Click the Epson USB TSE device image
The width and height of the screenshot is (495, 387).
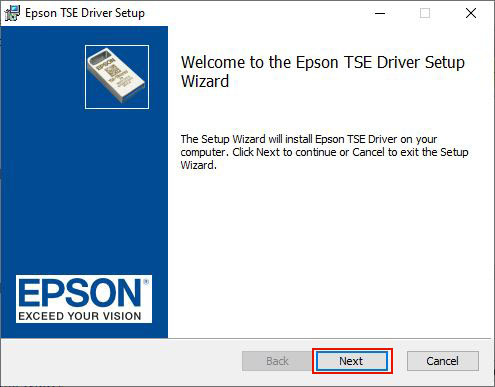tap(117, 77)
